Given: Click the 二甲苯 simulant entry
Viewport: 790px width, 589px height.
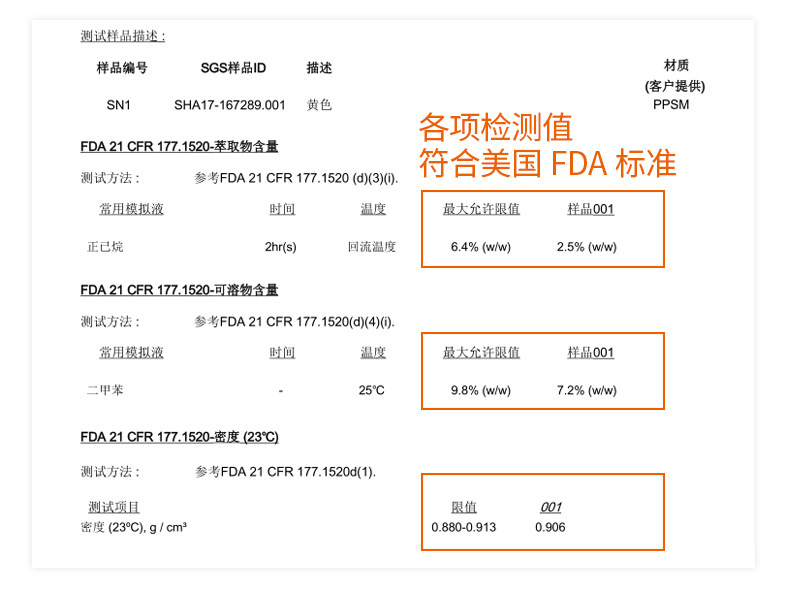Looking at the screenshot, I should pos(105,390).
